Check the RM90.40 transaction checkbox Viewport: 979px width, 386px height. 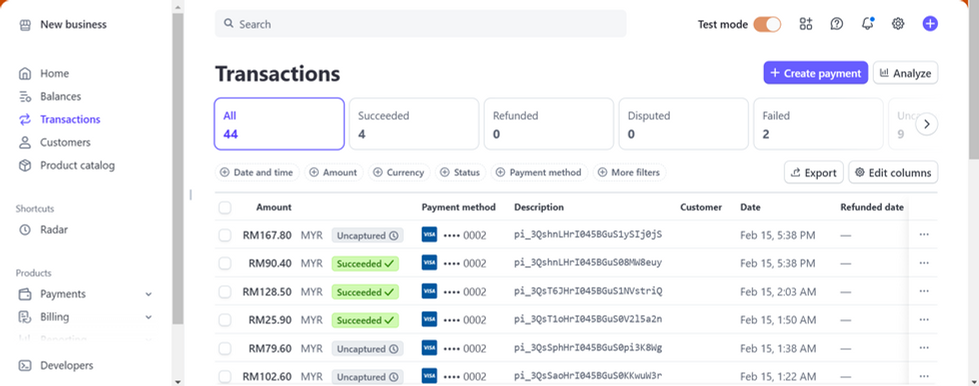click(x=225, y=264)
